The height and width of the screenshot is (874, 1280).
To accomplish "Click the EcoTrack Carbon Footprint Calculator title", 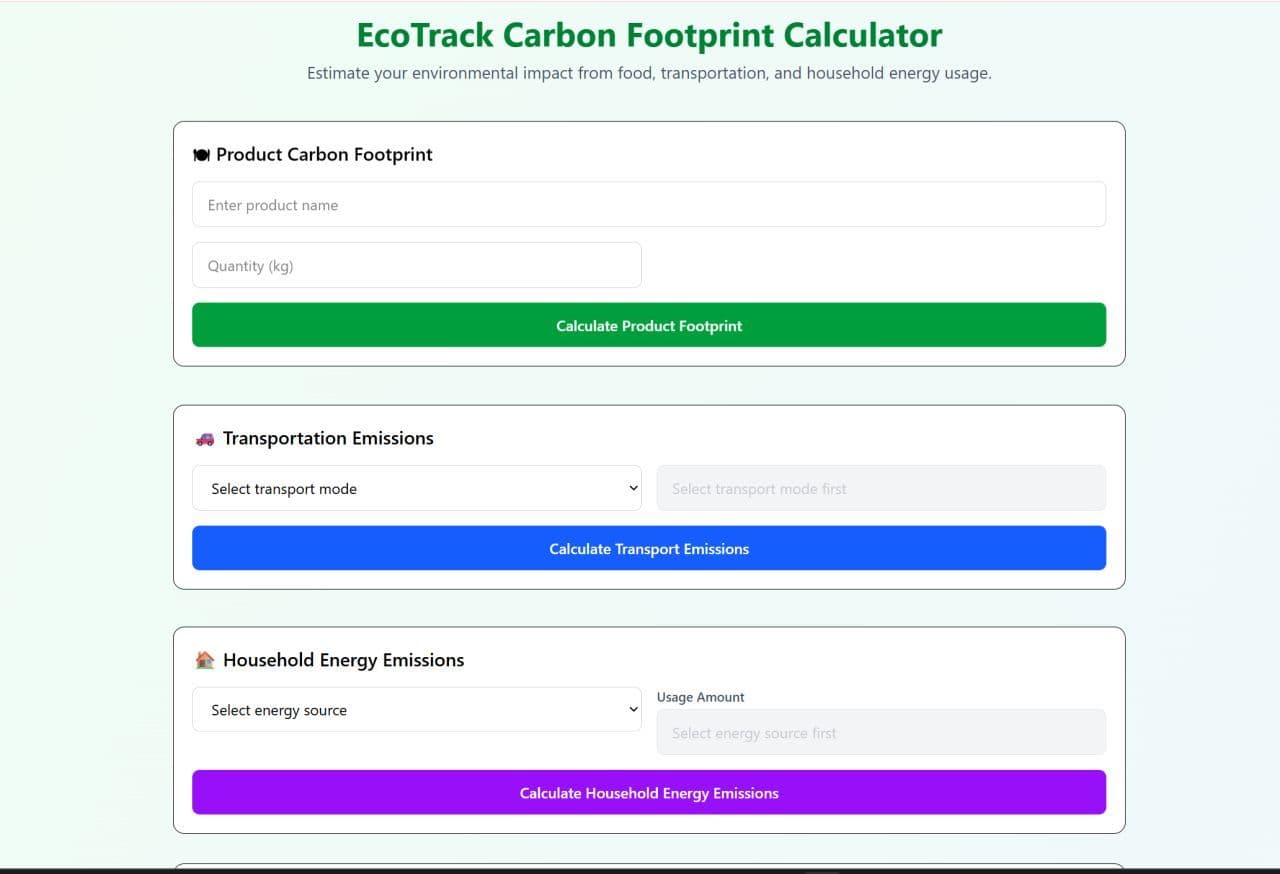I will click(649, 35).
